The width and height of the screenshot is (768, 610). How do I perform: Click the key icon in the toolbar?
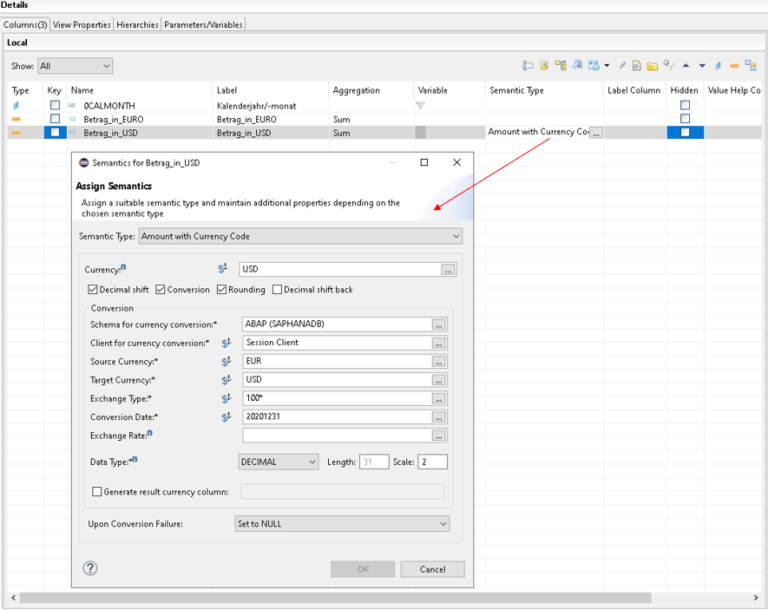click(x=669, y=65)
